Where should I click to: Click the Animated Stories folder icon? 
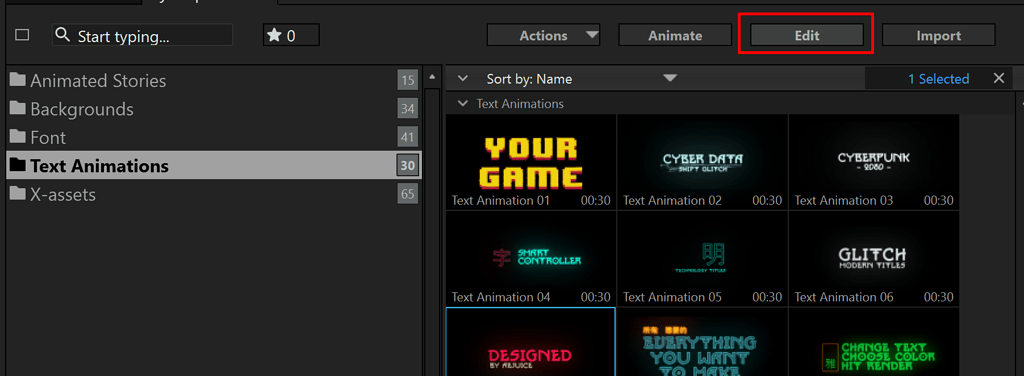click(18, 80)
